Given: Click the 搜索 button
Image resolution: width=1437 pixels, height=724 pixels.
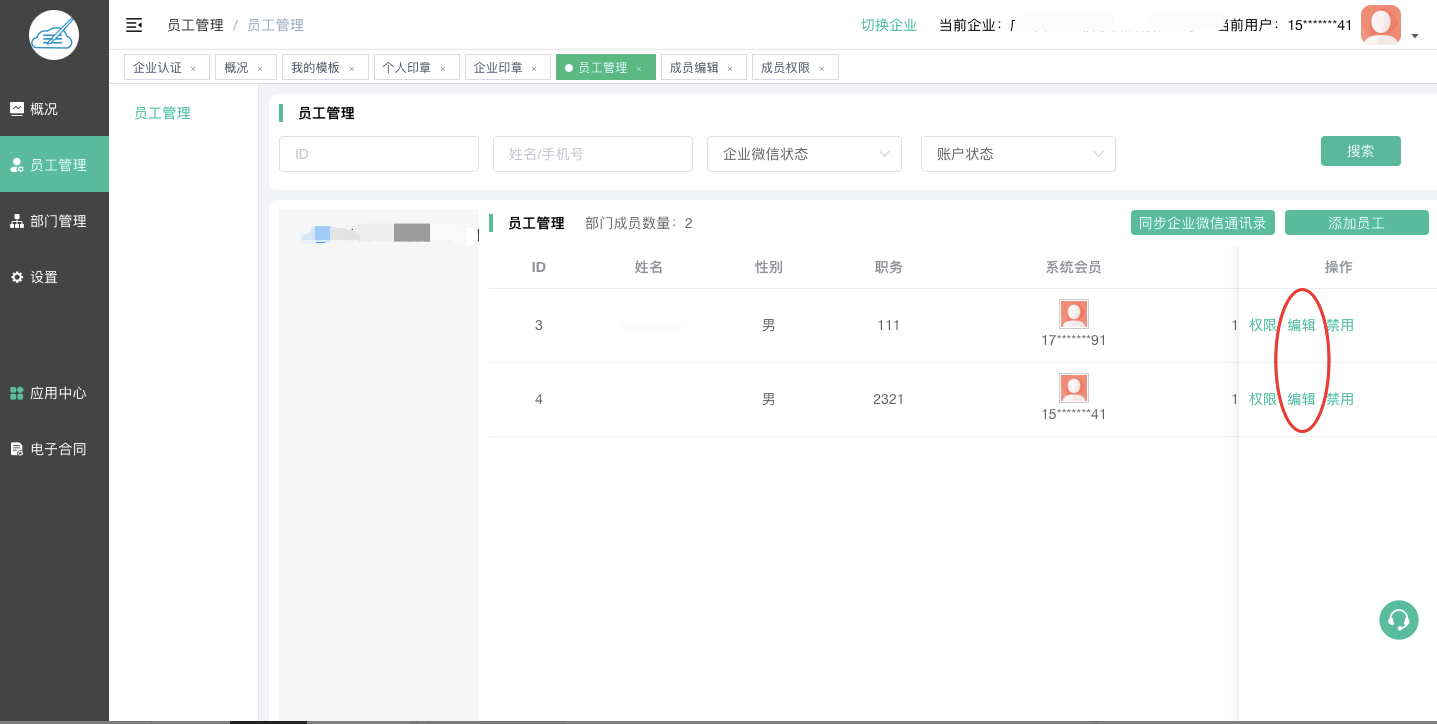Looking at the screenshot, I should (x=1360, y=151).
